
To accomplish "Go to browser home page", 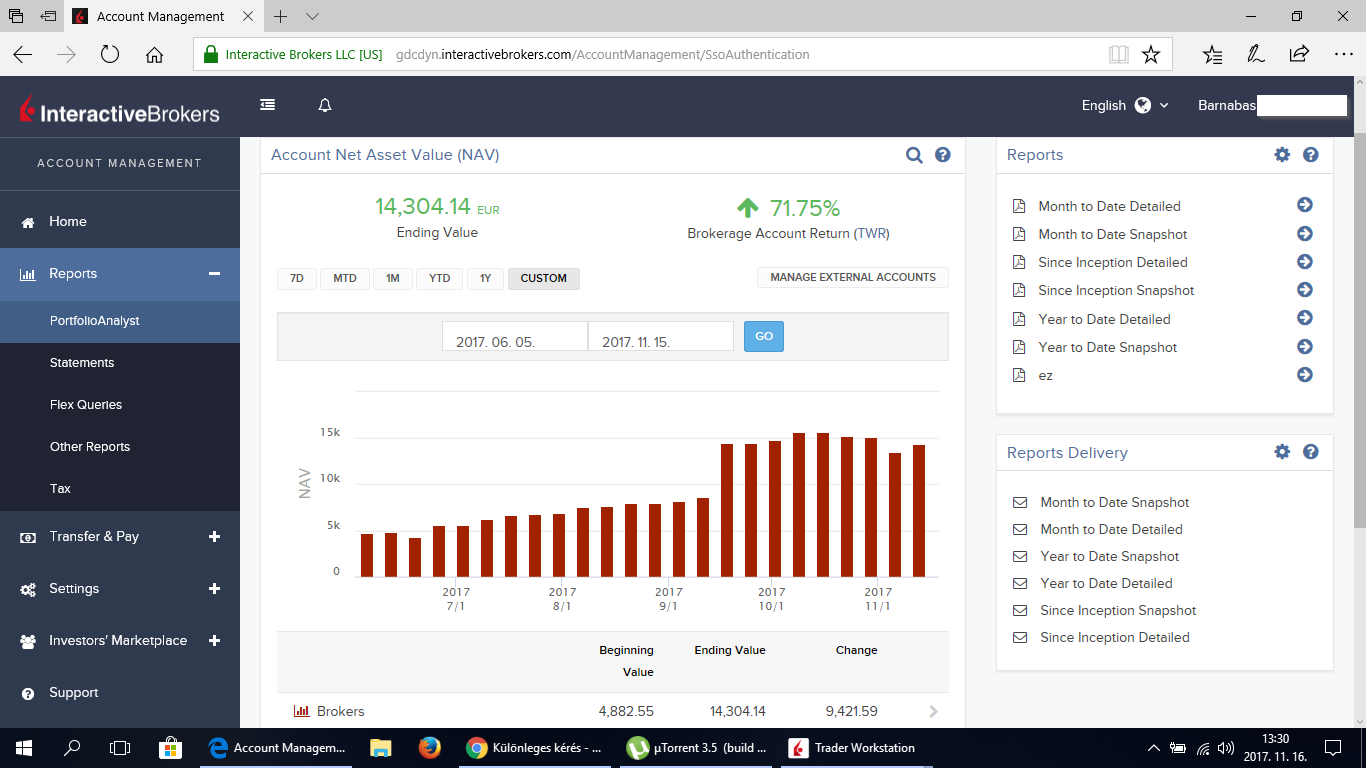I will coord(154,55).
